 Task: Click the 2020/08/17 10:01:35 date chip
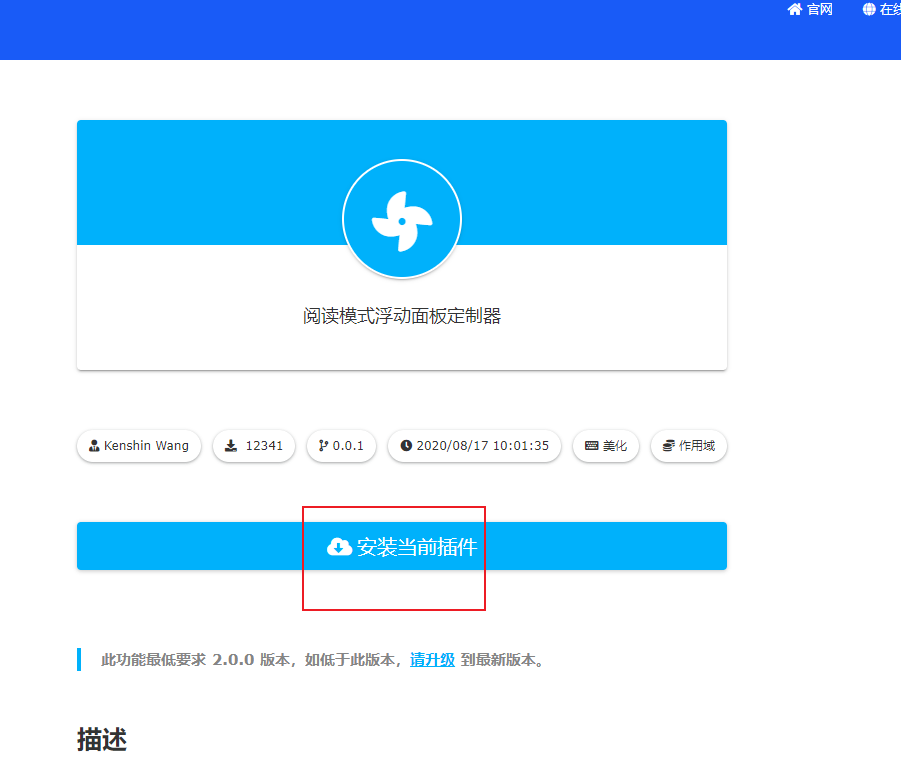(x=474, y=445)
